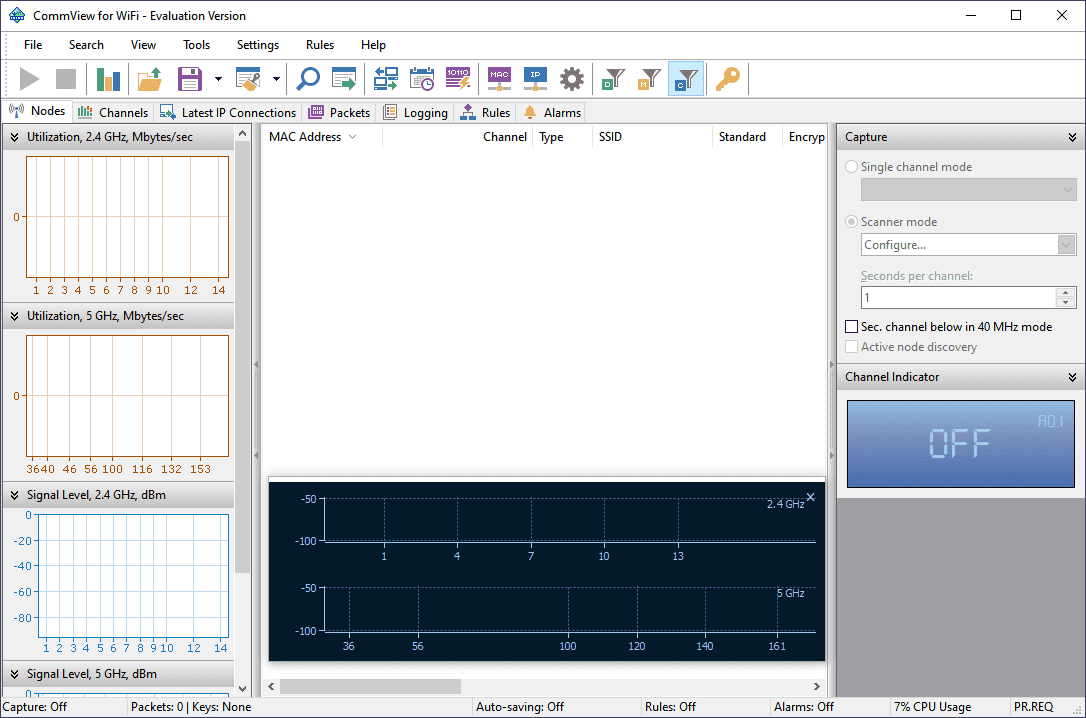Close the channel signal graph overlay

point(810,497)
